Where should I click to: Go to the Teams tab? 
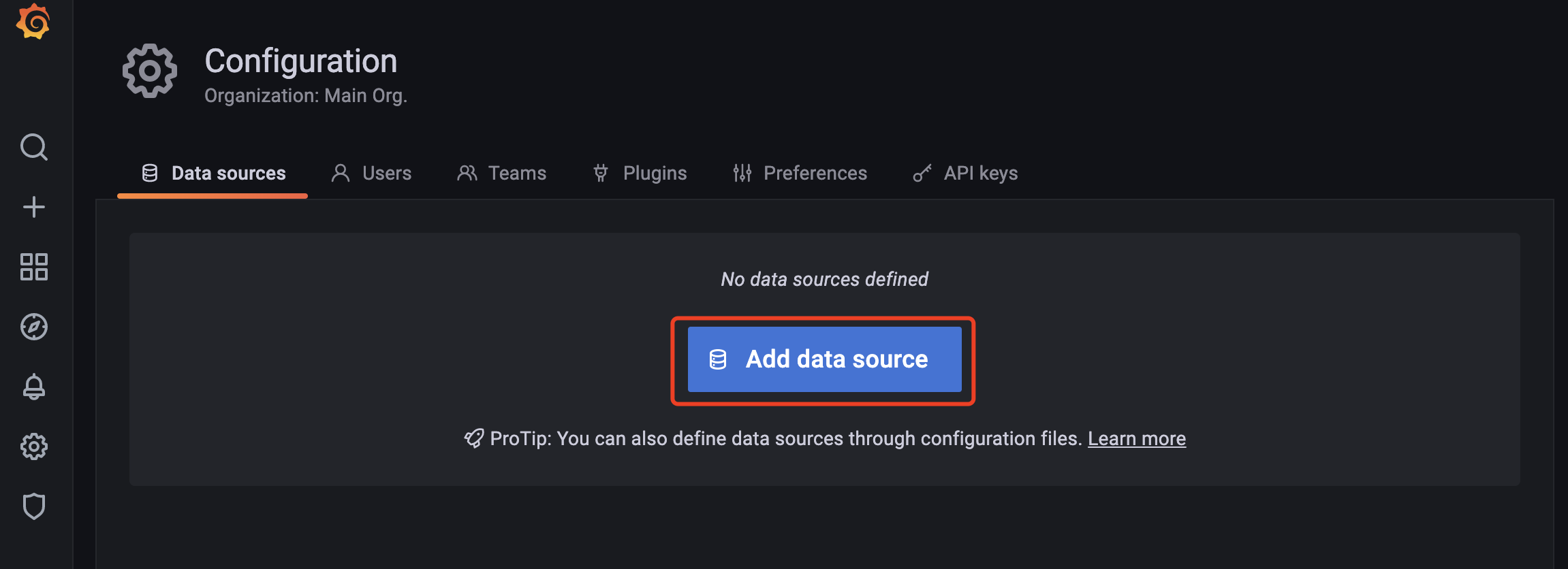[502, 174]
